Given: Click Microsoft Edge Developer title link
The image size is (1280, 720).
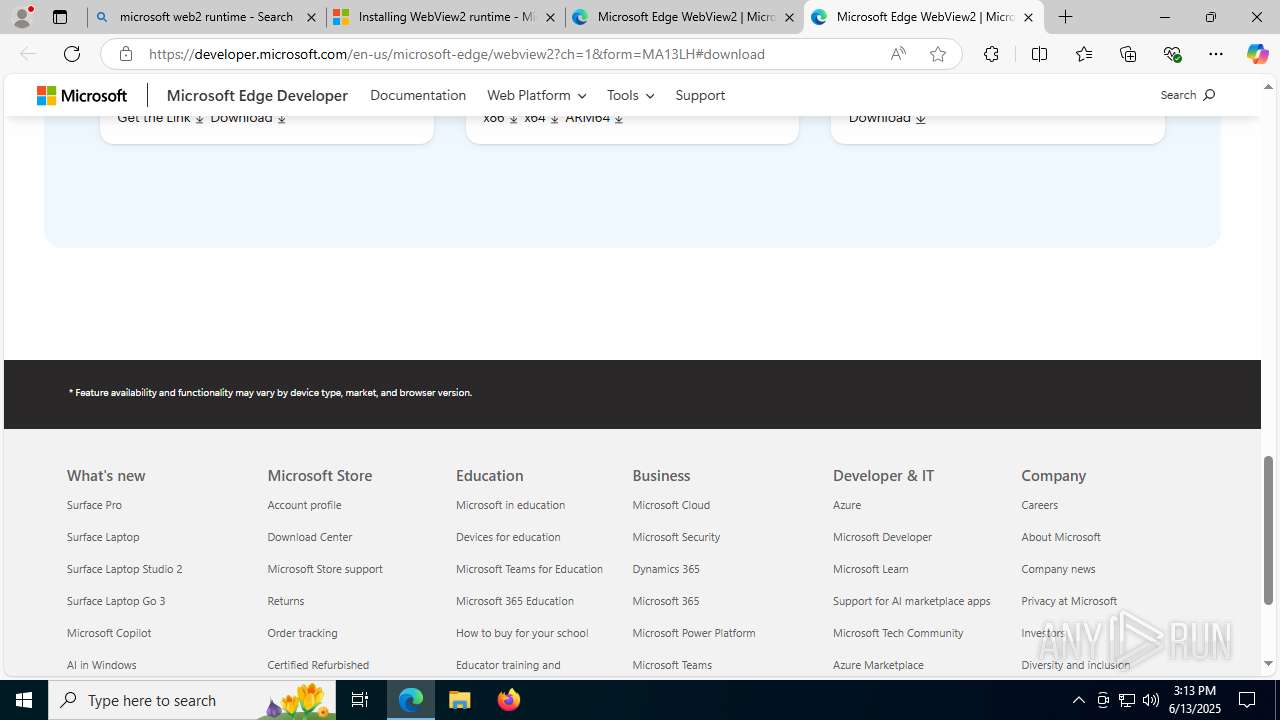Looking at the screenshot, I should click(x=257, y=95).
